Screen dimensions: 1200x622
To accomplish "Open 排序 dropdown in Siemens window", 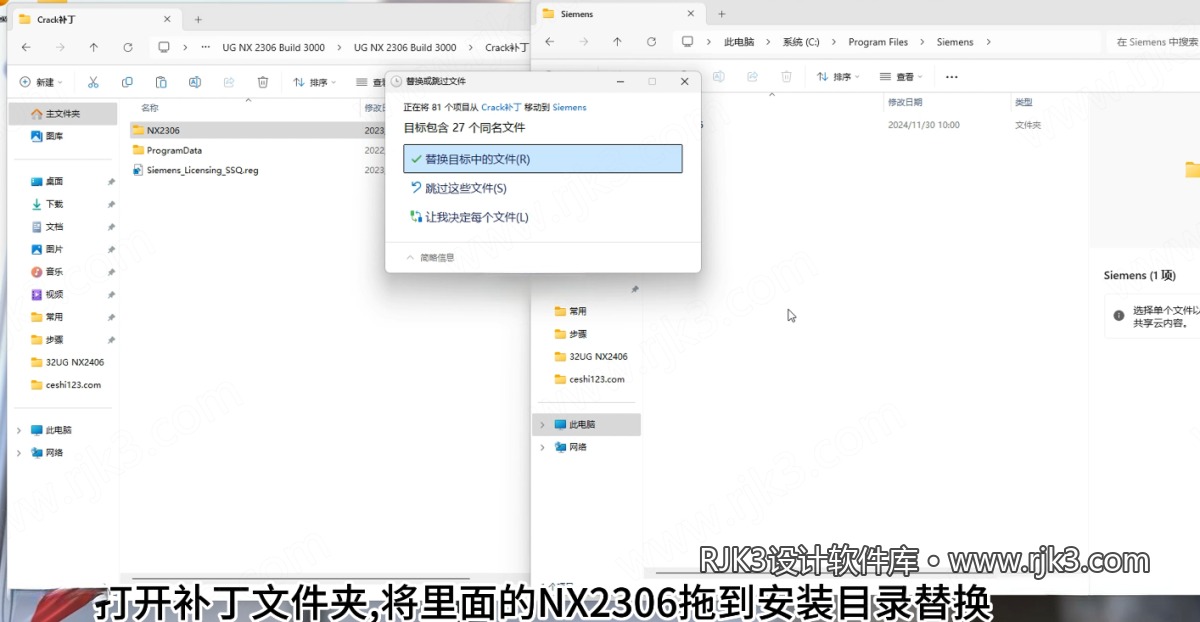I will 838,77.
